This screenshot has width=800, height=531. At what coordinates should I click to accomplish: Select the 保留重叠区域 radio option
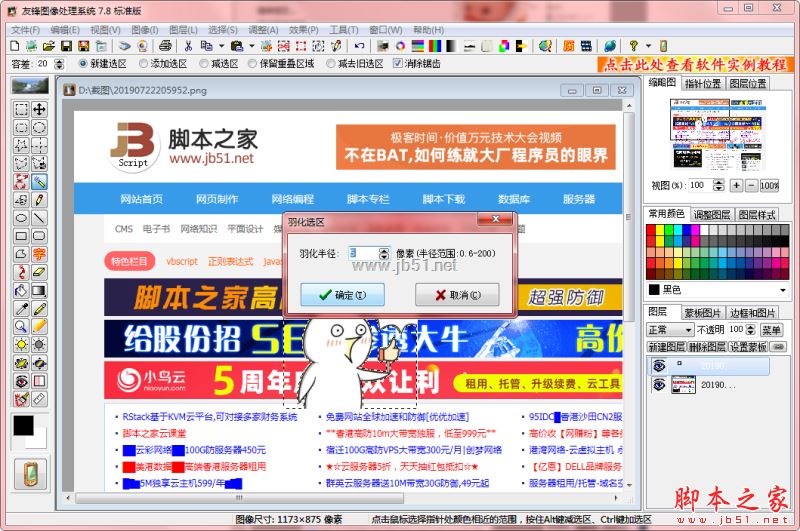click(x=281, y=64)
